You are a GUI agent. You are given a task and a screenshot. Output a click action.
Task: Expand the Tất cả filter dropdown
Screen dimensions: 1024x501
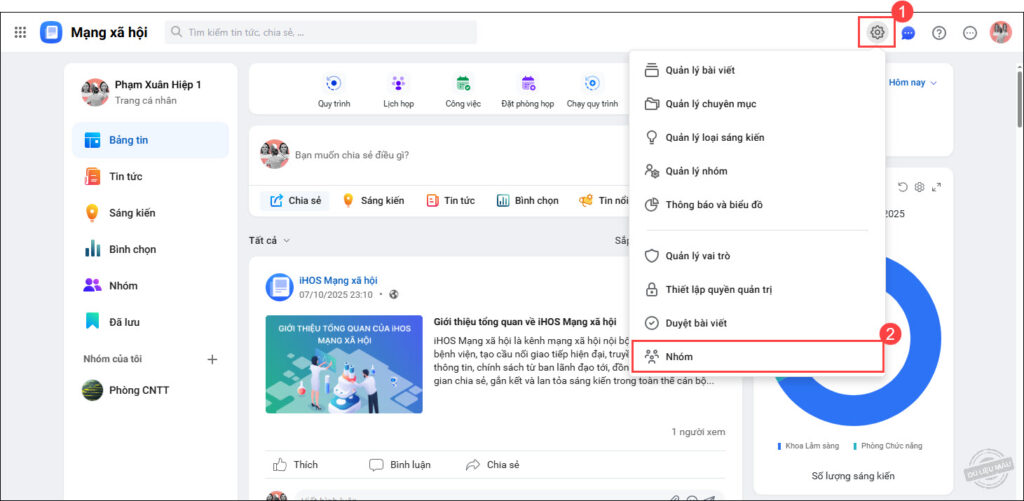[269, 240]
